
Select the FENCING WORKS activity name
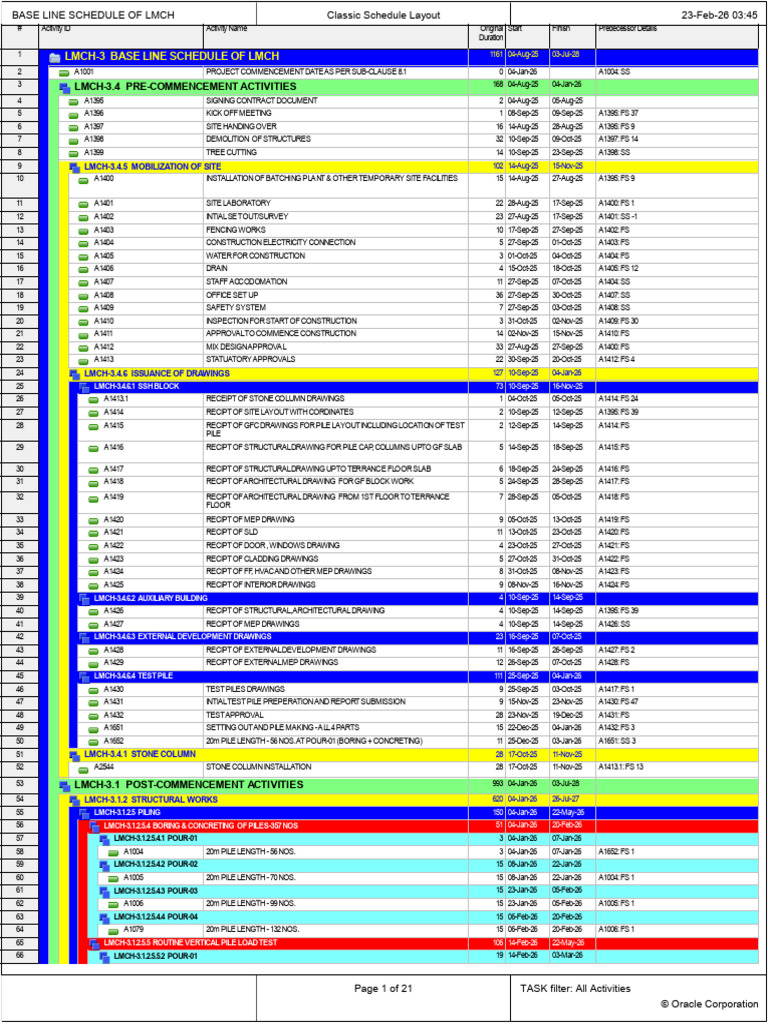[x=236, y=230]
